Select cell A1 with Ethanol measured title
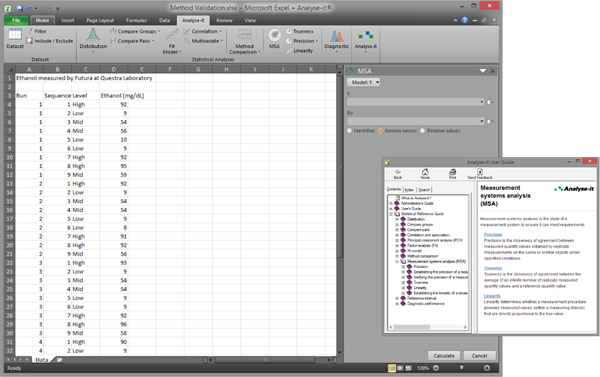This screenshot has width=600, height=377. pos(29,78)
